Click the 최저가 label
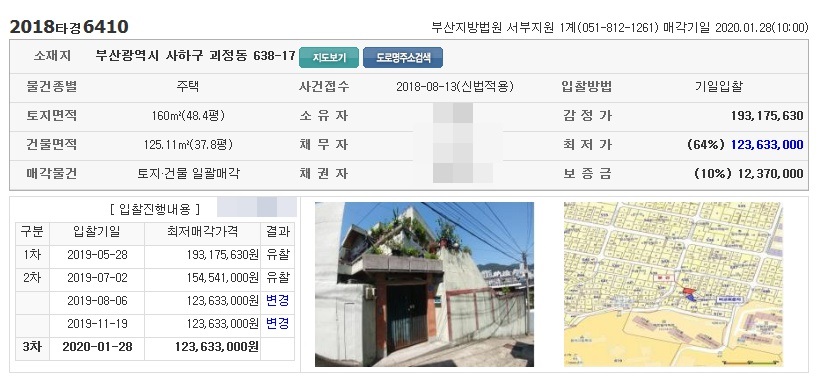This screenshot has height=382, width=819. click(587, 145)
